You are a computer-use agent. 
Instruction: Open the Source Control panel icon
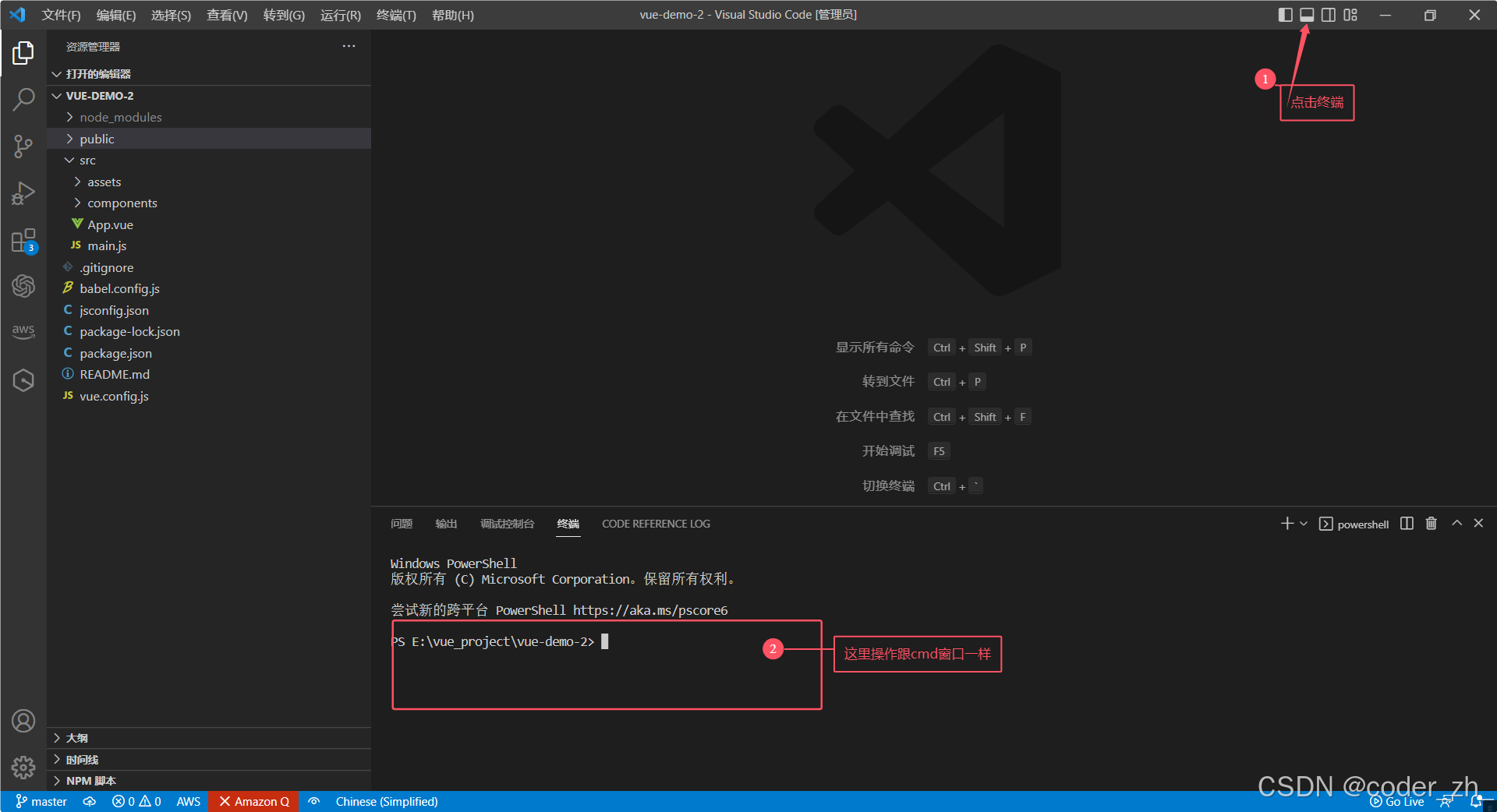(x=23, y=147)
